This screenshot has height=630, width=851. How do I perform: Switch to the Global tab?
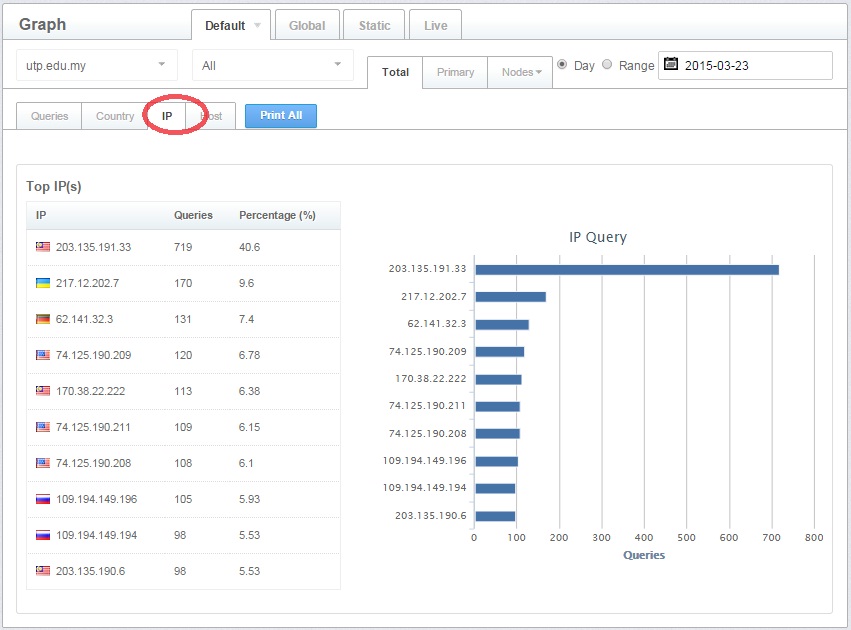tap(306, 26)
